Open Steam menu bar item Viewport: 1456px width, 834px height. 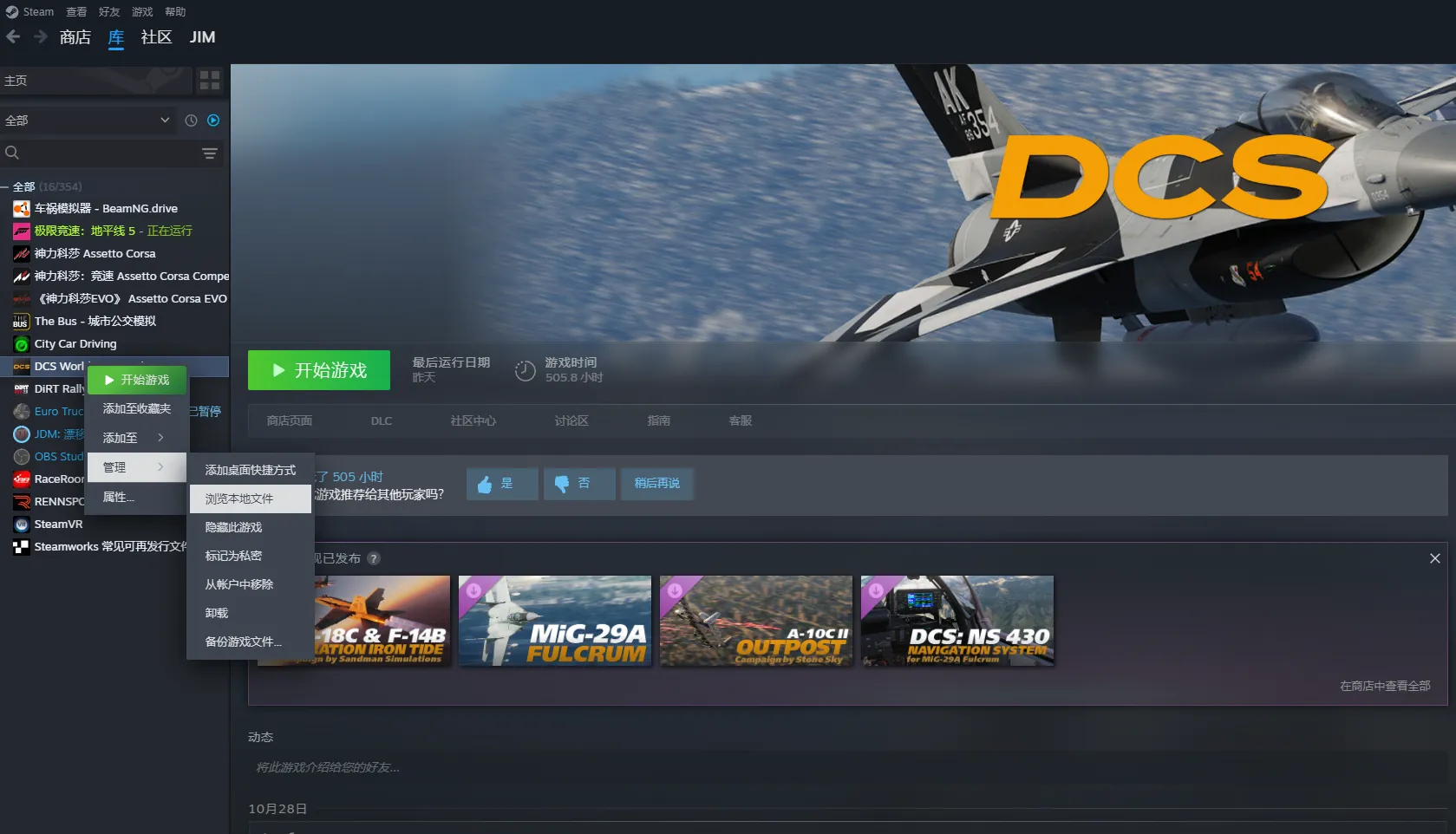point(38,12)
